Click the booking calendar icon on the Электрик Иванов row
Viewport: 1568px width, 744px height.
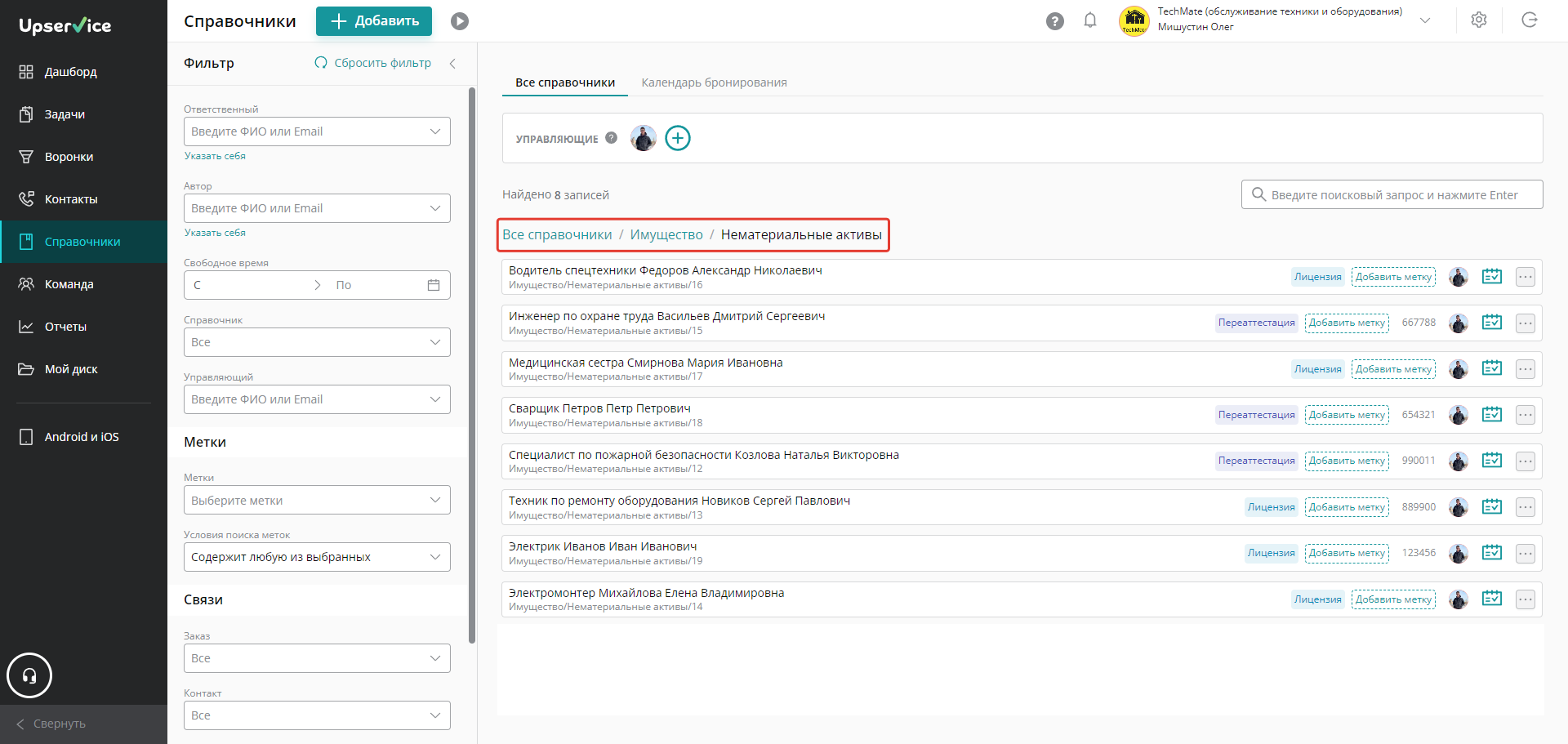pyautogui.click(x=1492, y=553)
